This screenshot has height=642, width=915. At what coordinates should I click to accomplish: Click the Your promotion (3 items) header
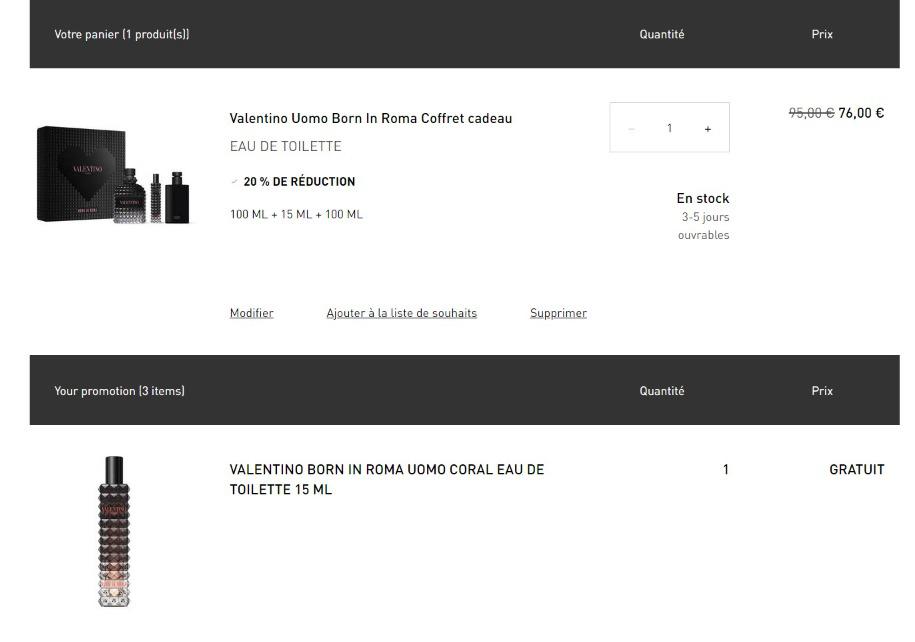coord(120,391)
